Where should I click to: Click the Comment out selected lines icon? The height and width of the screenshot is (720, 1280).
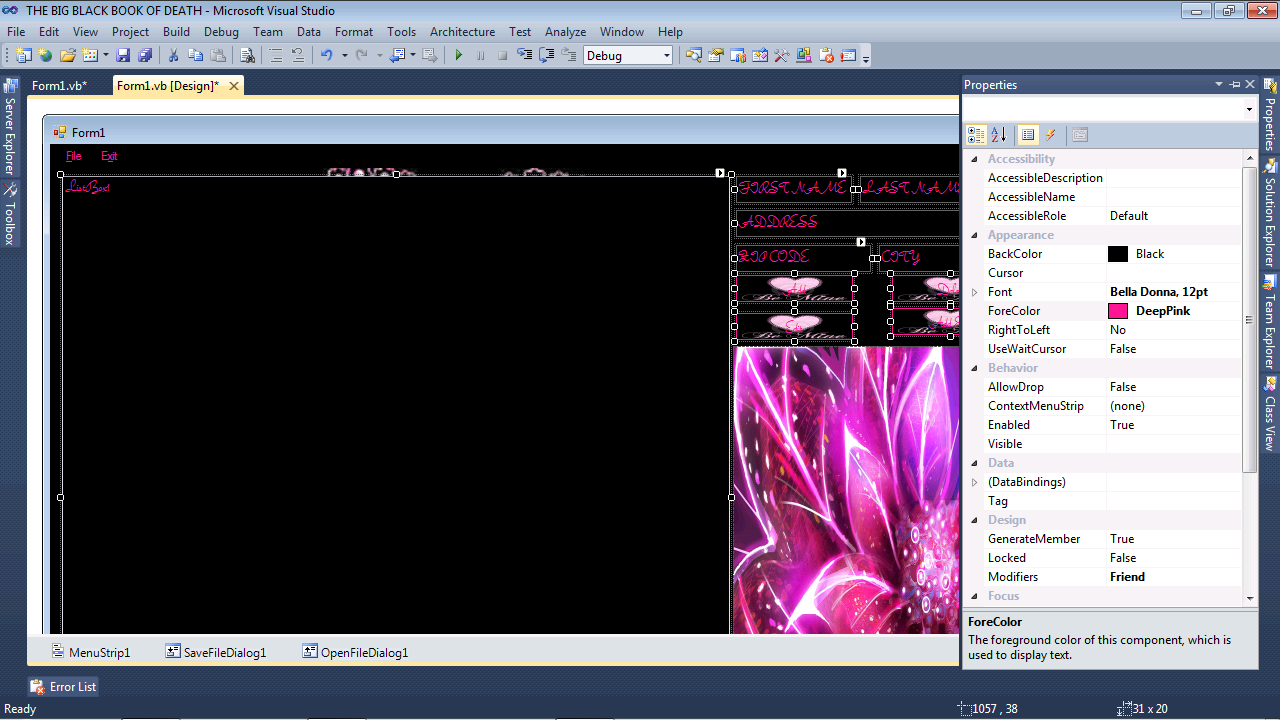click(x=275, y=56)
